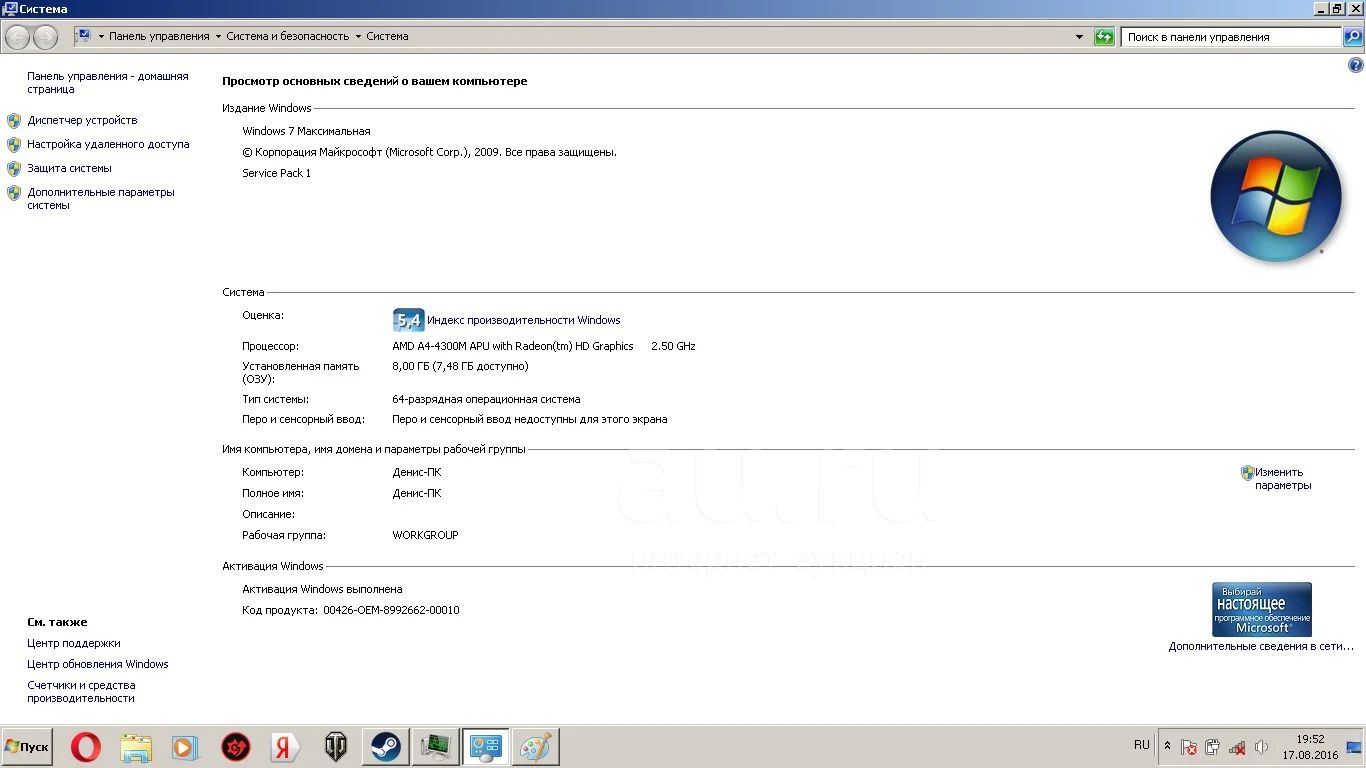Show hidden tray icons with the arrow
Screen dimensions: 1366x768
tap(1167, 746)
